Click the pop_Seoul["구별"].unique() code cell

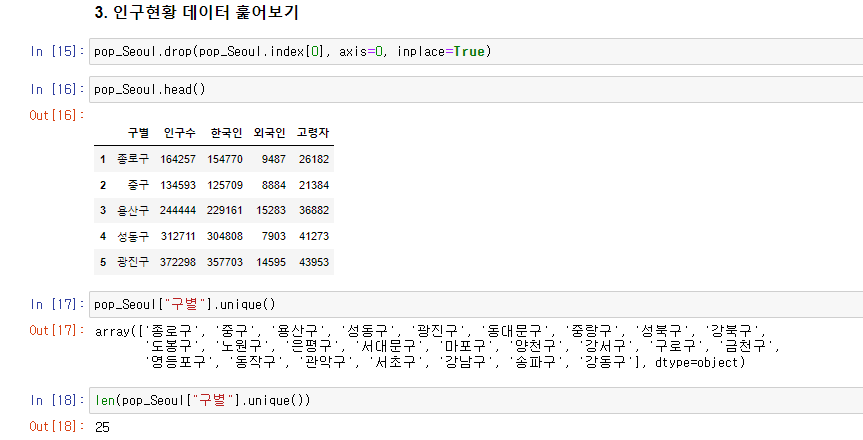476,305
